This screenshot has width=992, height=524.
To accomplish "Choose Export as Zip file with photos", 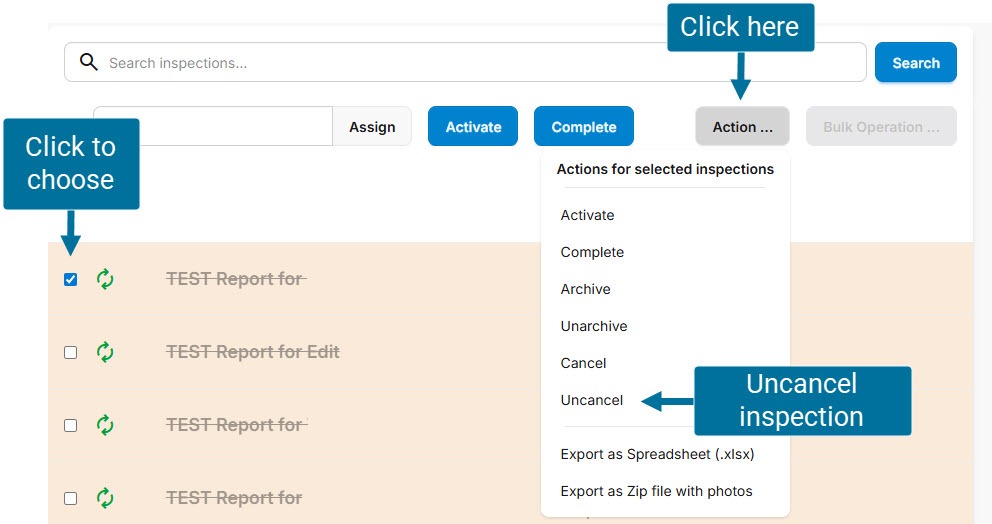I will [656, 491].
